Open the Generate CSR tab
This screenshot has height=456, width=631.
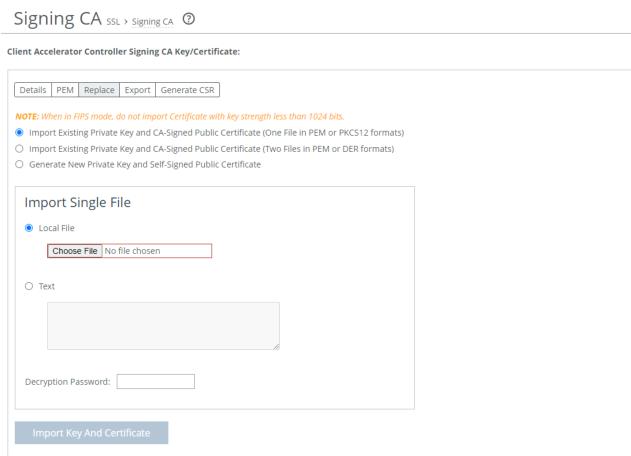pos(187,90)
